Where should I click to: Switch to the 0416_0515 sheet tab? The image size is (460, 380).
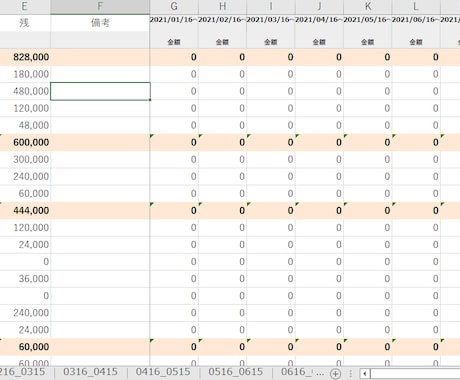[163, 372]
